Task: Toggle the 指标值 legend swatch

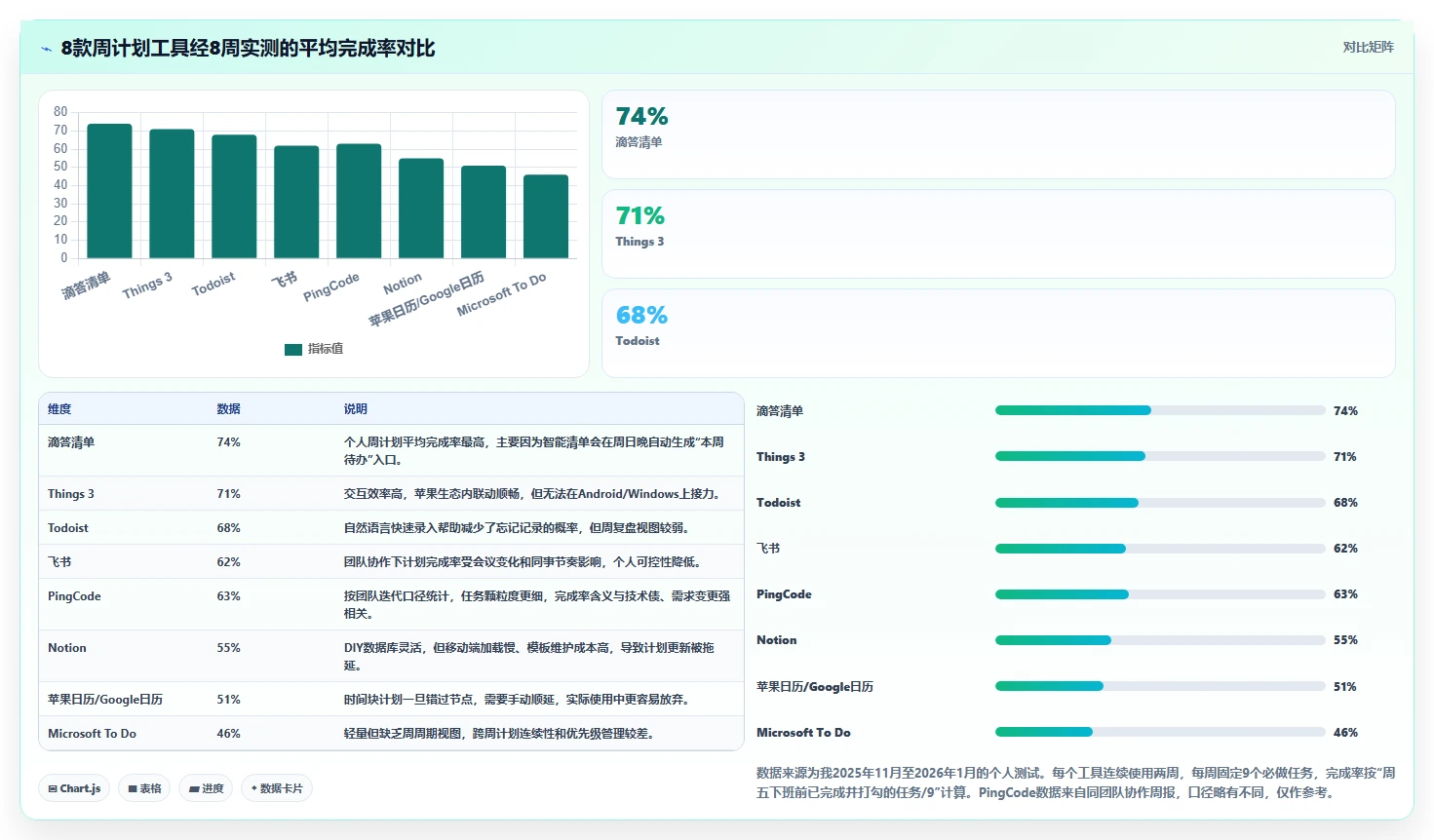Action: [293, 349]
